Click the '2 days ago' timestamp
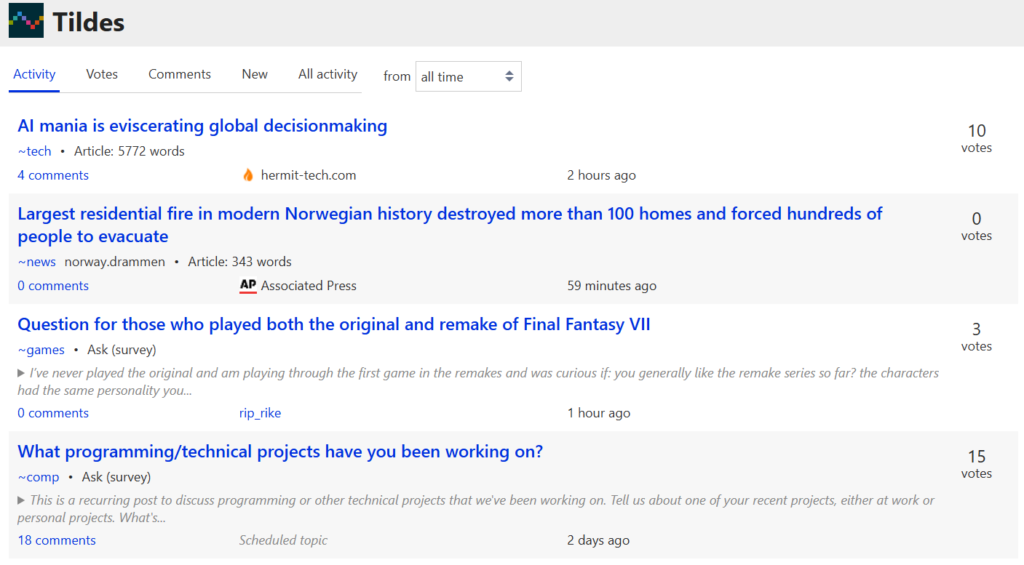 tap(598, 540)
